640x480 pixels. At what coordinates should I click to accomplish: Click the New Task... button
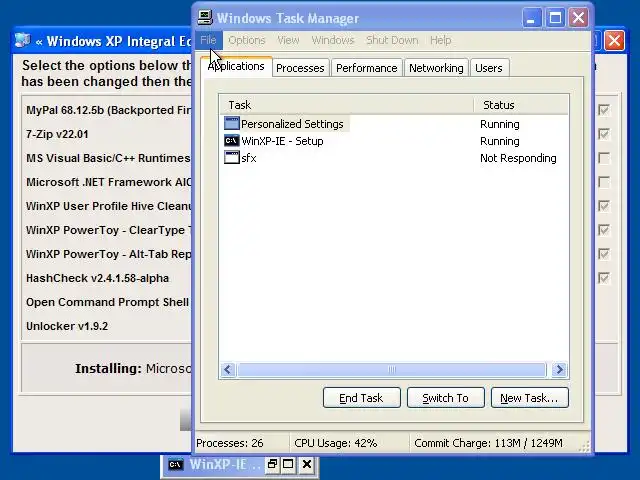click(x=529, y=398)
